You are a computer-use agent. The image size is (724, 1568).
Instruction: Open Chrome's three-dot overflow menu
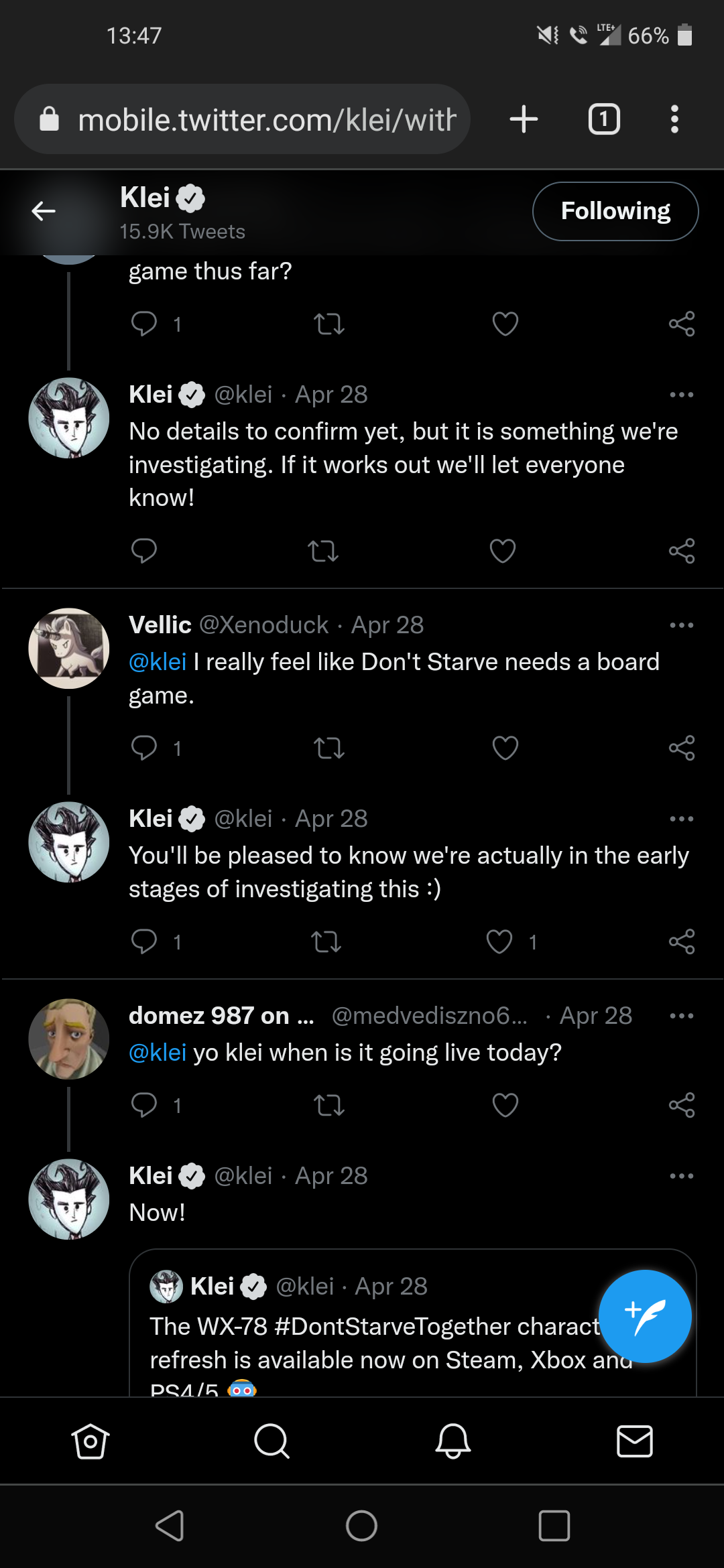pos(674,119)
